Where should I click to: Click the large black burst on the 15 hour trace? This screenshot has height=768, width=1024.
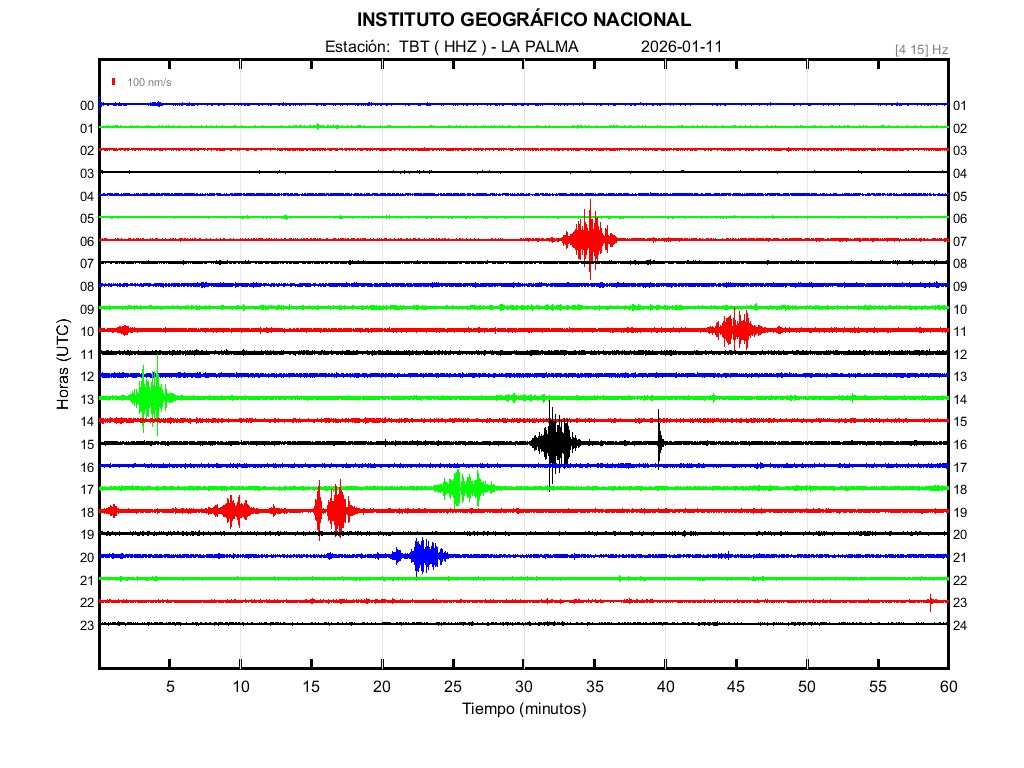pyautogui.click(x=553, y=442)
